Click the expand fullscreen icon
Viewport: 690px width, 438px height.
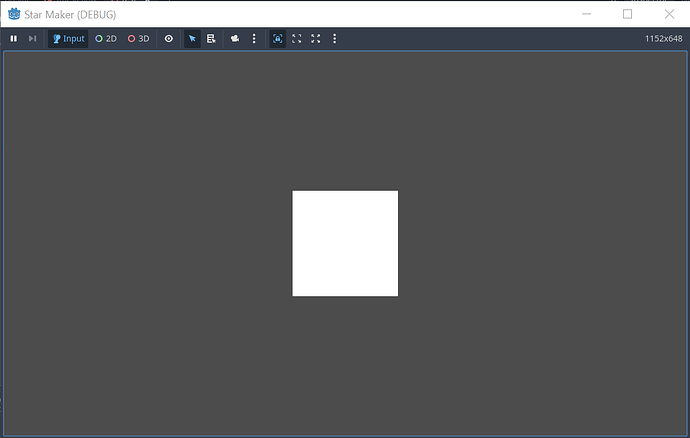316,39
